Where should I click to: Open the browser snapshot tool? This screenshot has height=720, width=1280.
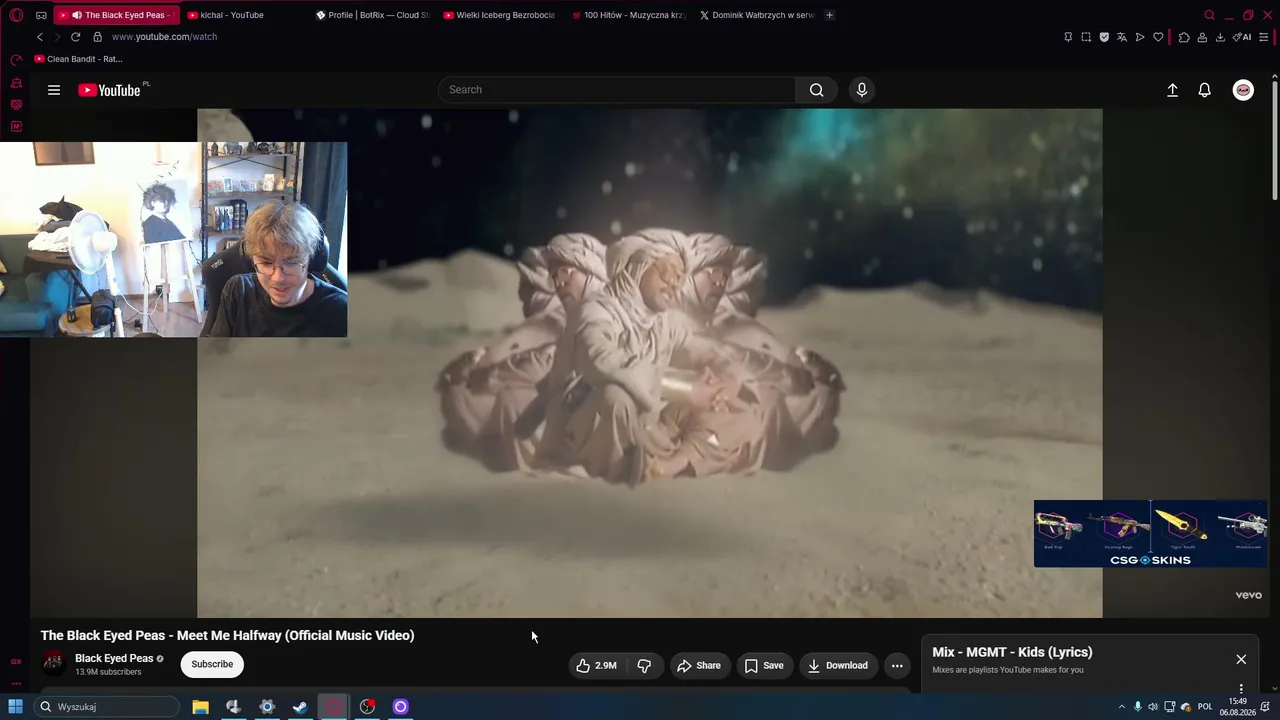click(1086, 37)
